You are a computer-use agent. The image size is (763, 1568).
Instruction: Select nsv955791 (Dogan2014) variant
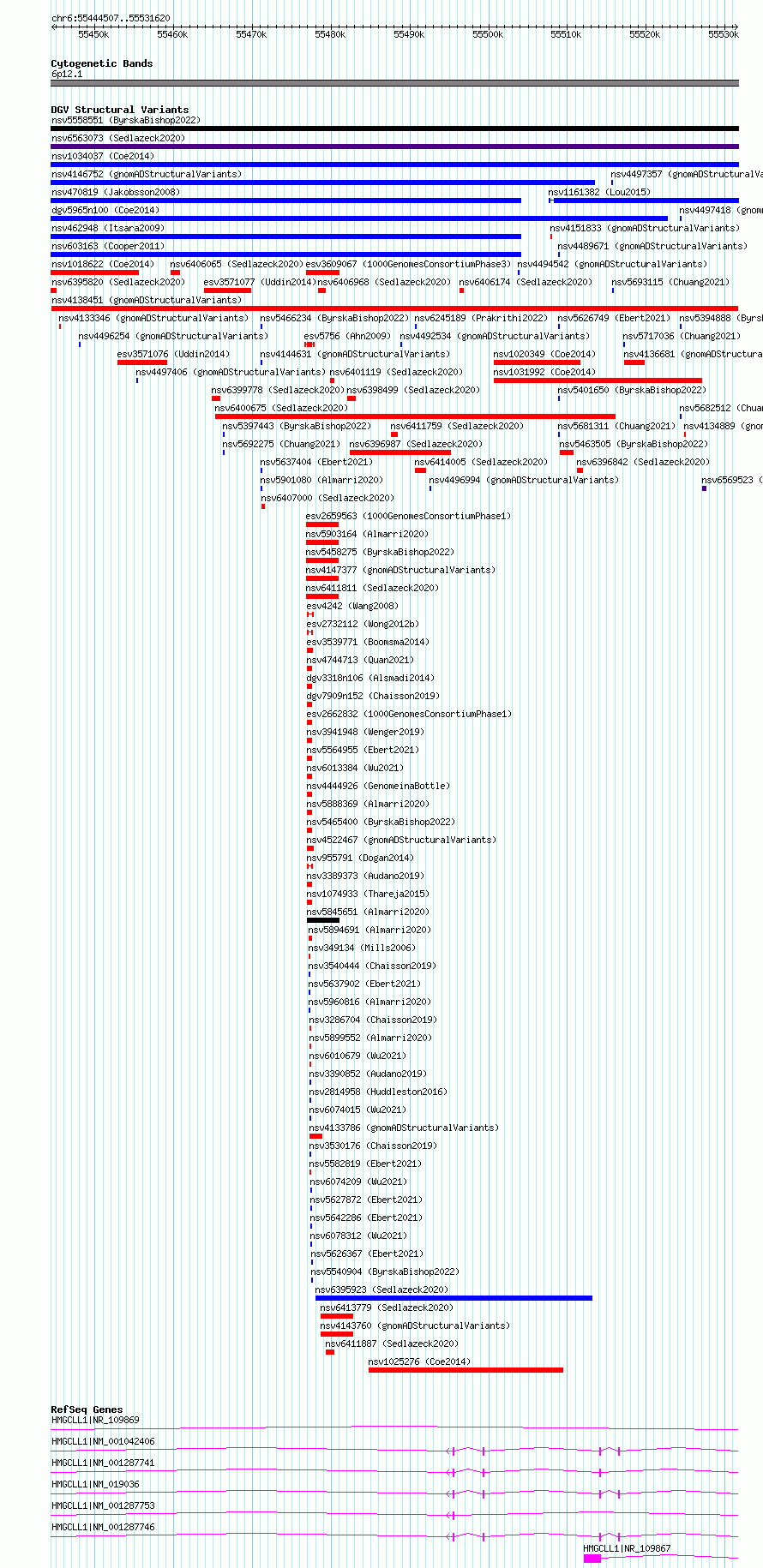(360, 858)
